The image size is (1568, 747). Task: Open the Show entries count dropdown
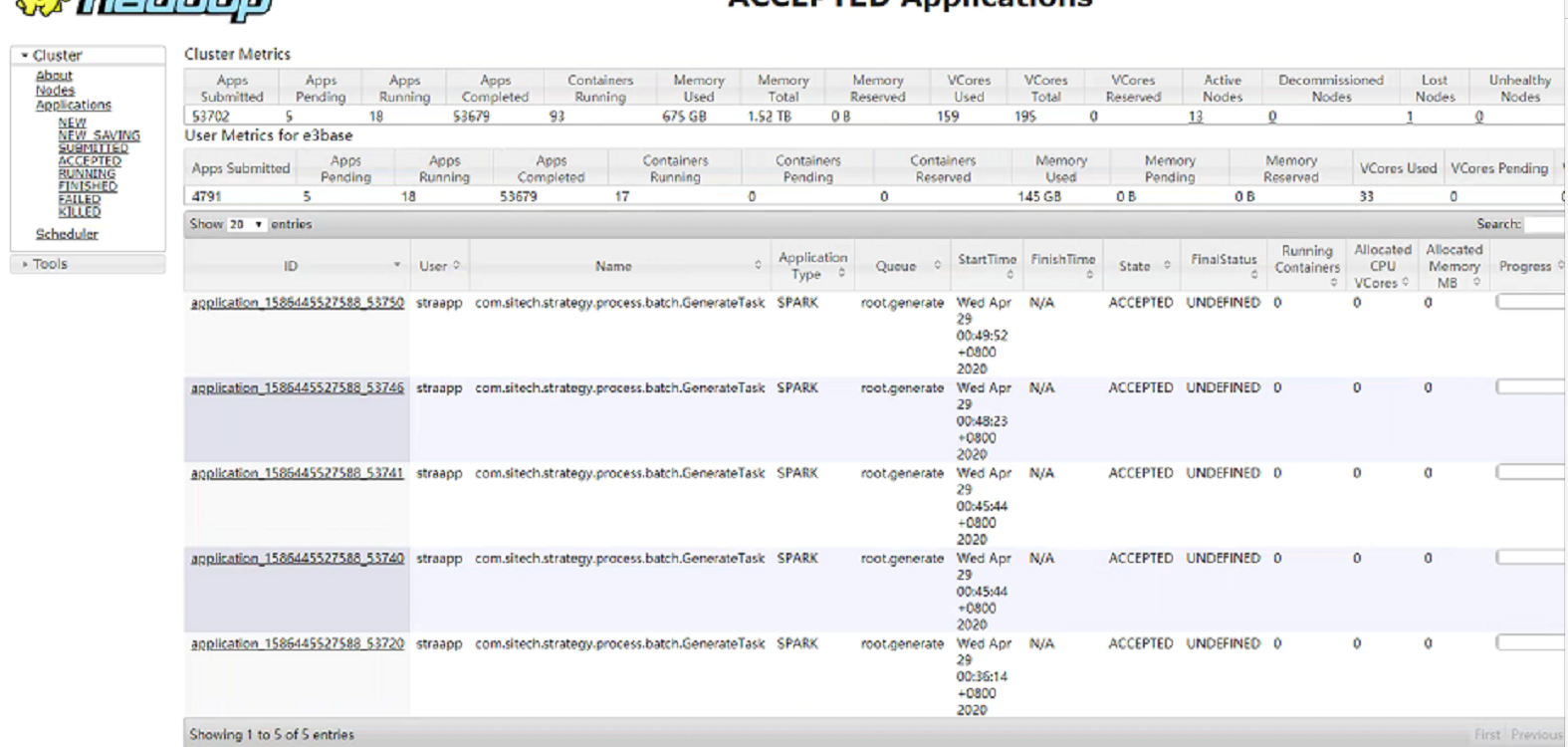point(246,224)
